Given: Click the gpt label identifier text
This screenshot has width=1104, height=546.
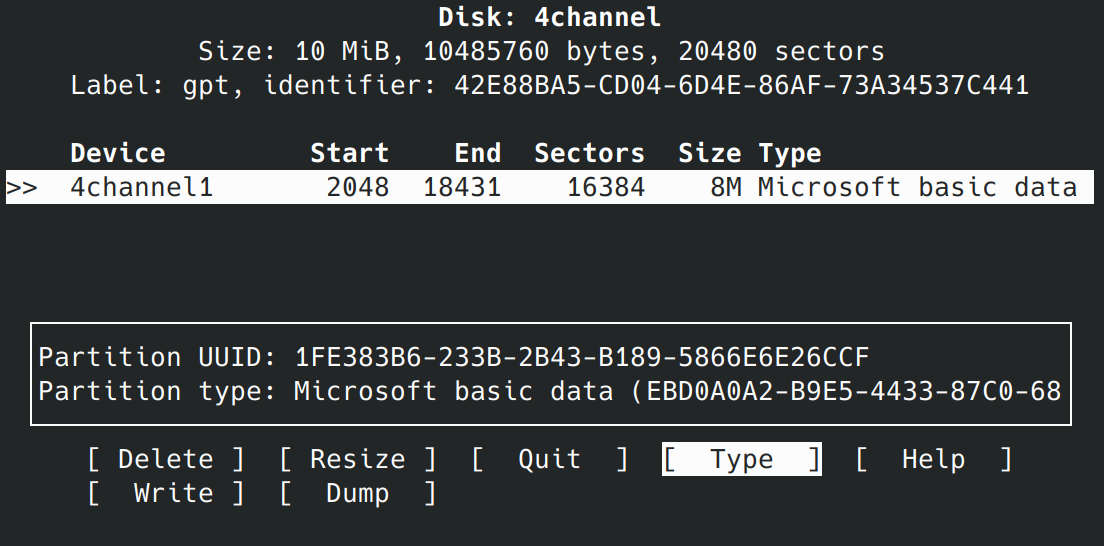Looking at the screenshot, I should pyautogui.click(x=549, y=85).
